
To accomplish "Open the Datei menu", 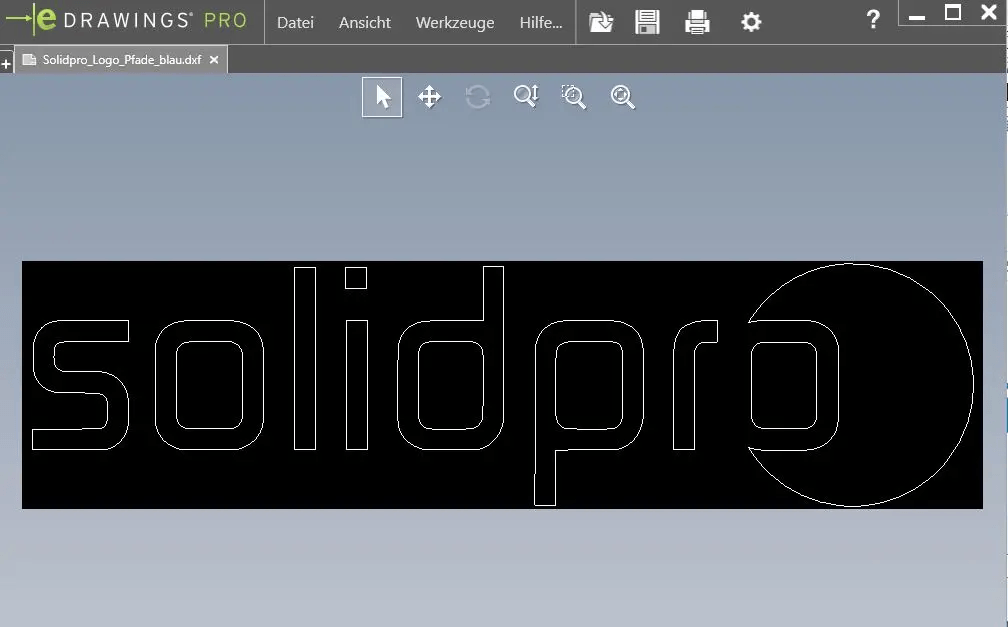I will tap(295, 22).
